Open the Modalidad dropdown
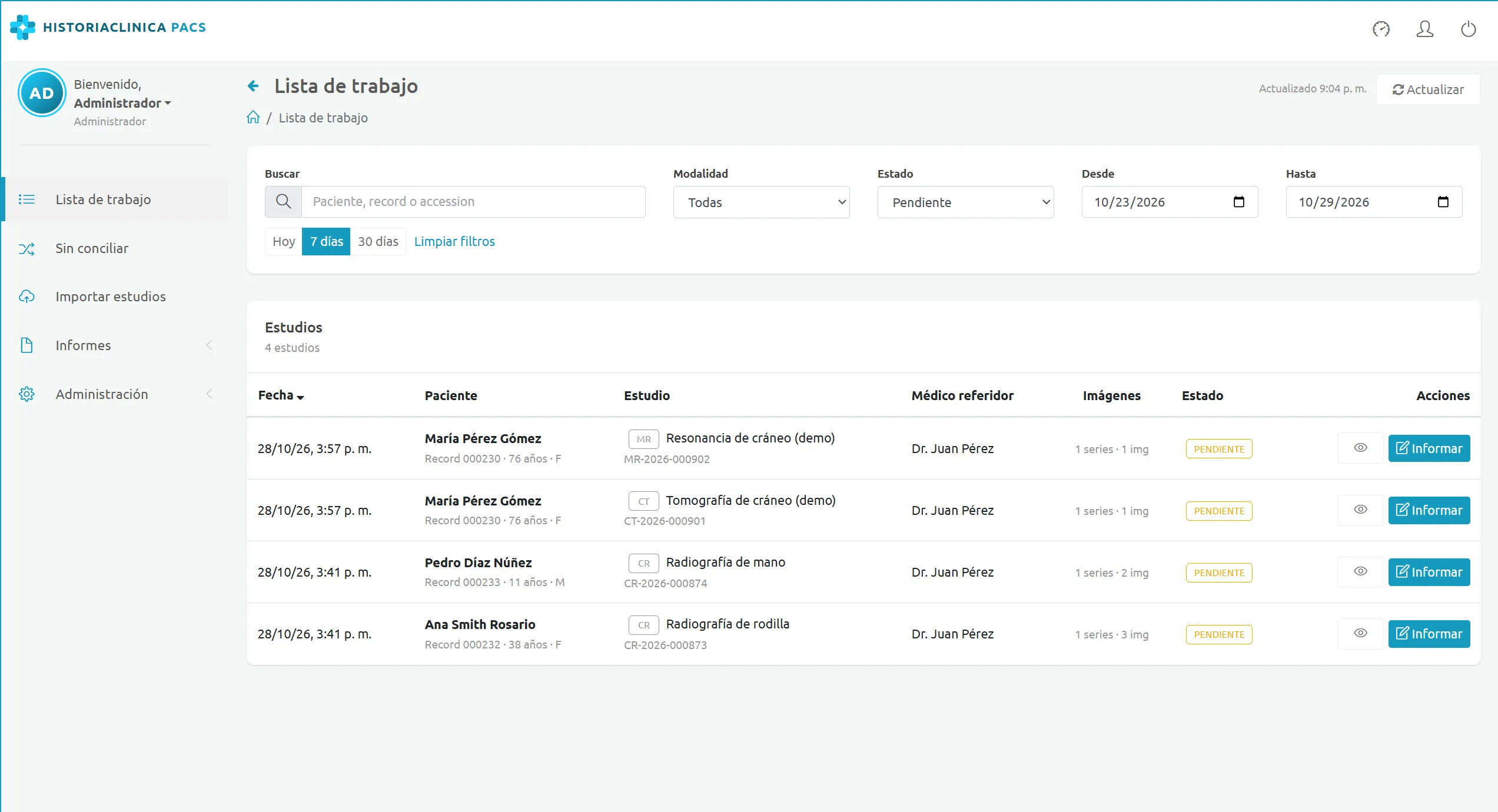This screenshot has width=1498, height=812. coord(761,202)
